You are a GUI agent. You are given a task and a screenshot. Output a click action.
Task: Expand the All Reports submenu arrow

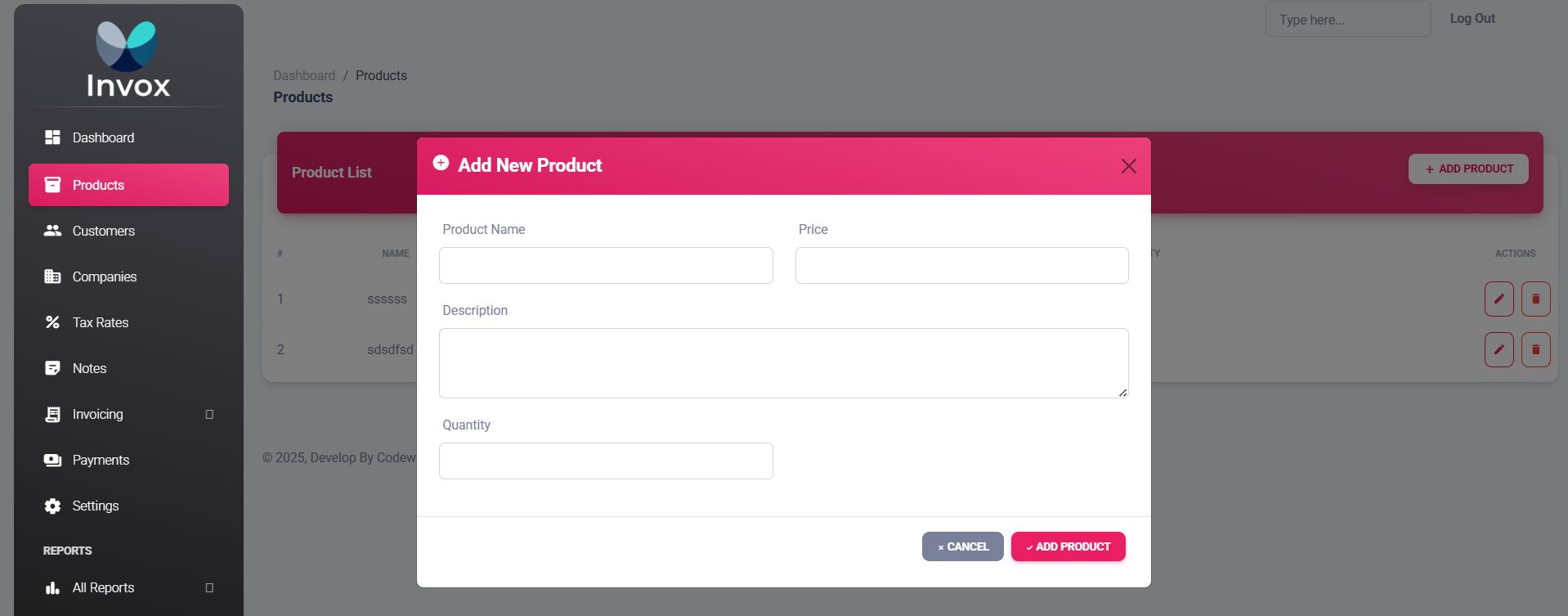click(x=209, y=588)
